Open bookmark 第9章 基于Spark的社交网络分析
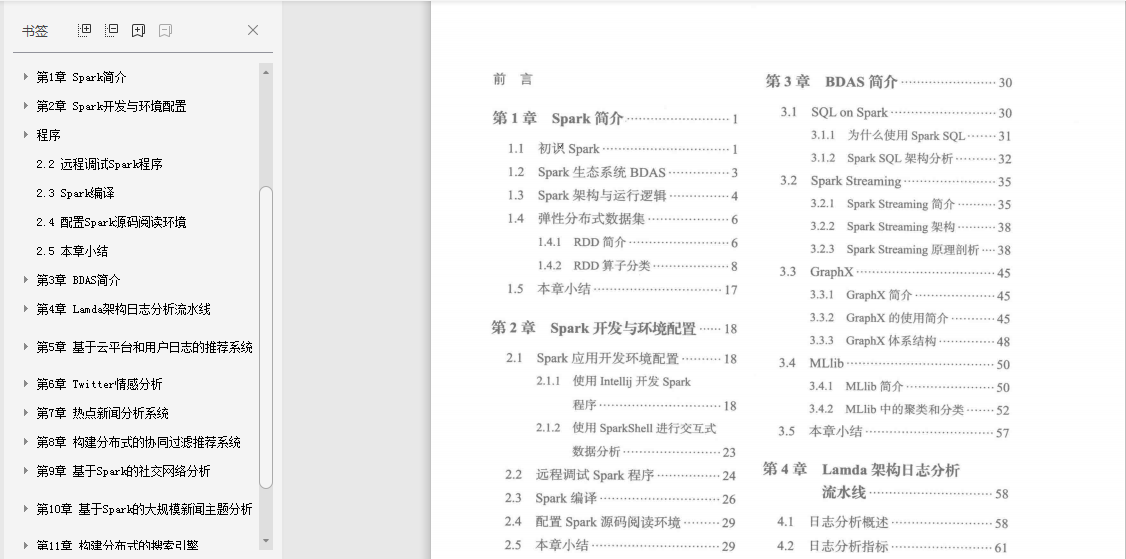1126x559 pixels. (x=124, y=471)
